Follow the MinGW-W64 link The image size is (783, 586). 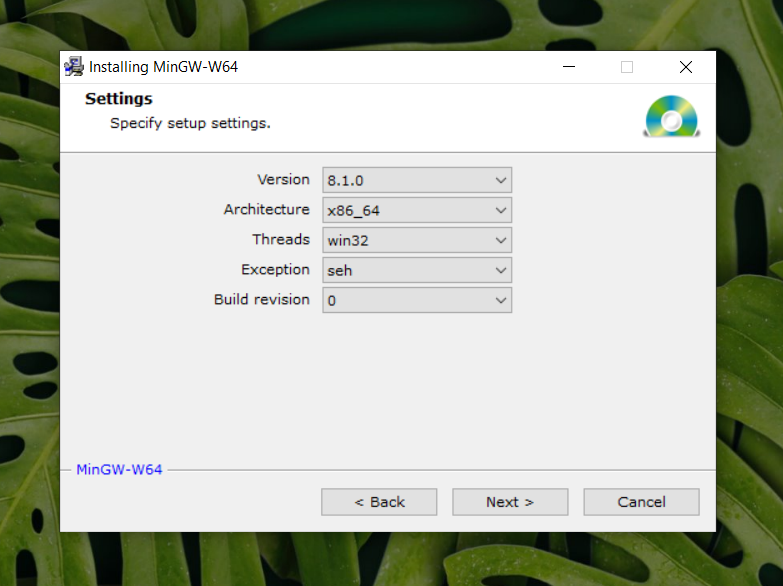click(x=119, y=470)
